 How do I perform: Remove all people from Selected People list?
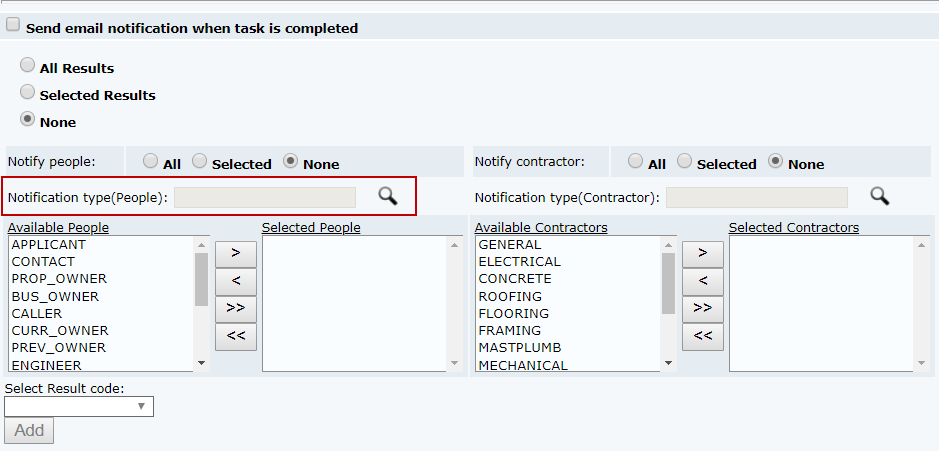[236, 335]
